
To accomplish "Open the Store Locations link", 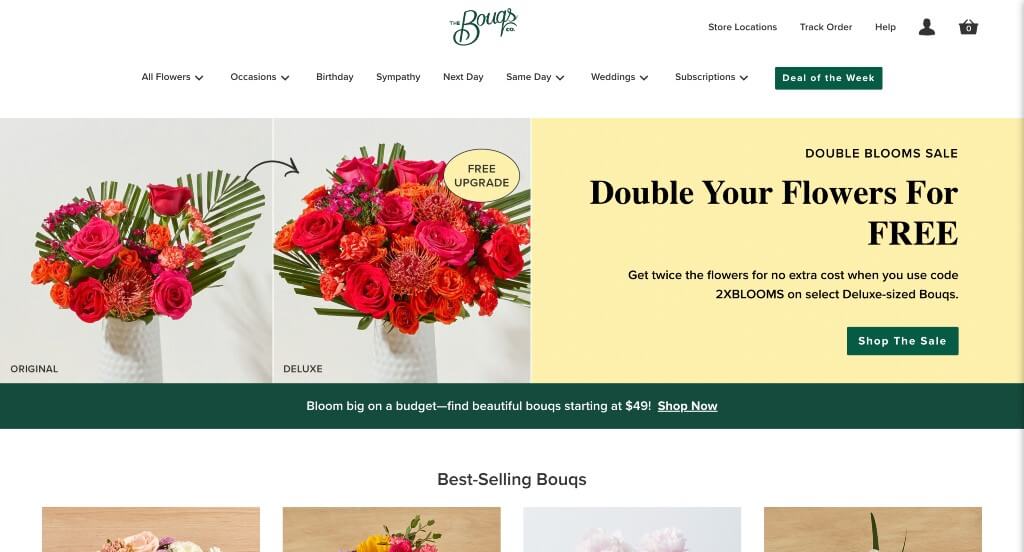I will [x=743, y=27].
